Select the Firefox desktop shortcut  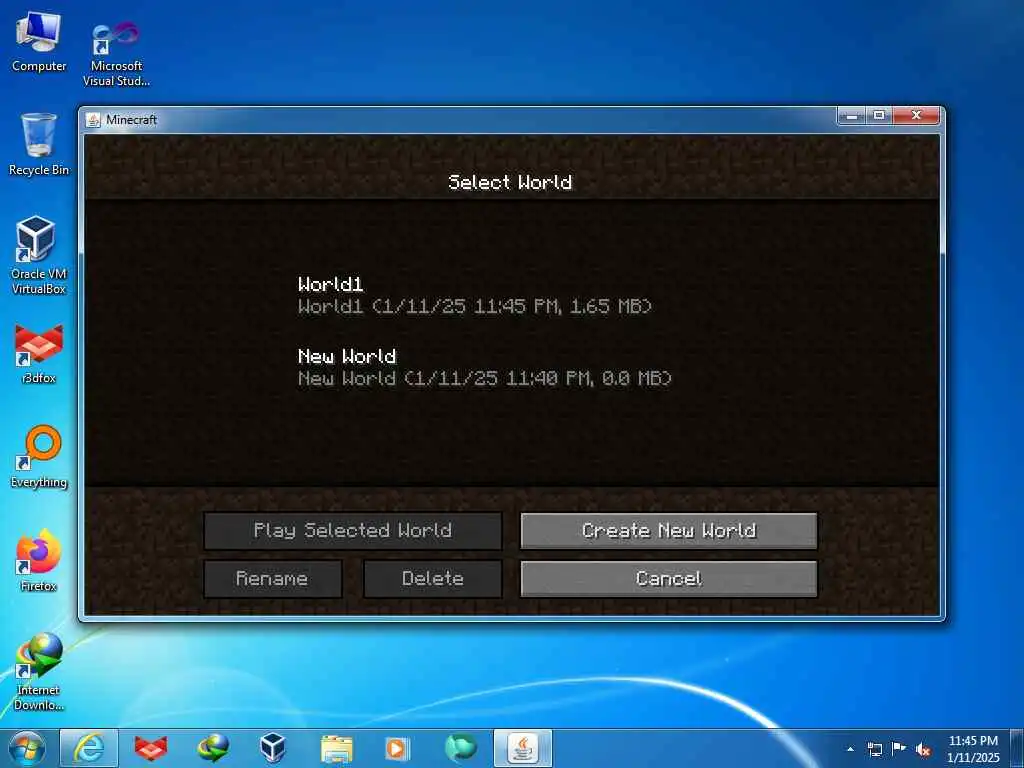click(x=39, y=560)
